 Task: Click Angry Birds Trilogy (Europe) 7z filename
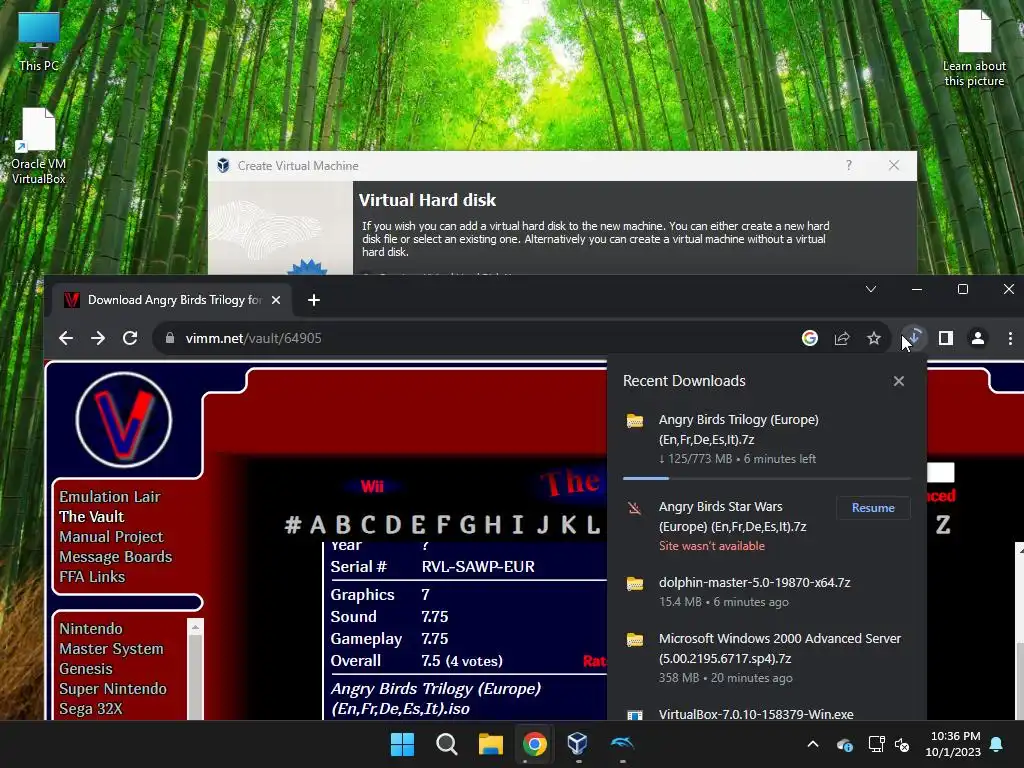[738, 429]
